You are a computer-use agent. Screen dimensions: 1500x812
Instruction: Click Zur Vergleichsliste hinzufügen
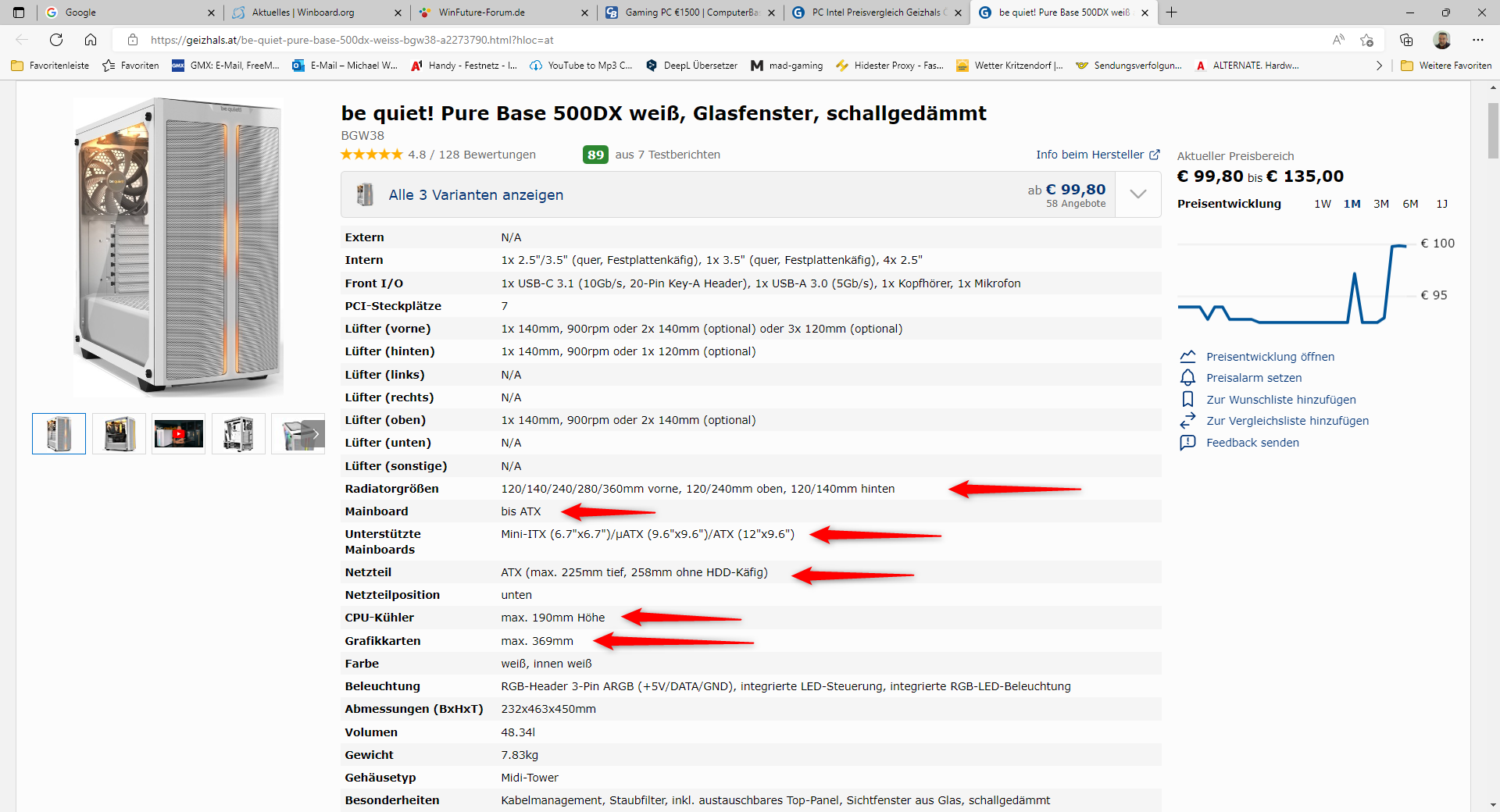1287,421
